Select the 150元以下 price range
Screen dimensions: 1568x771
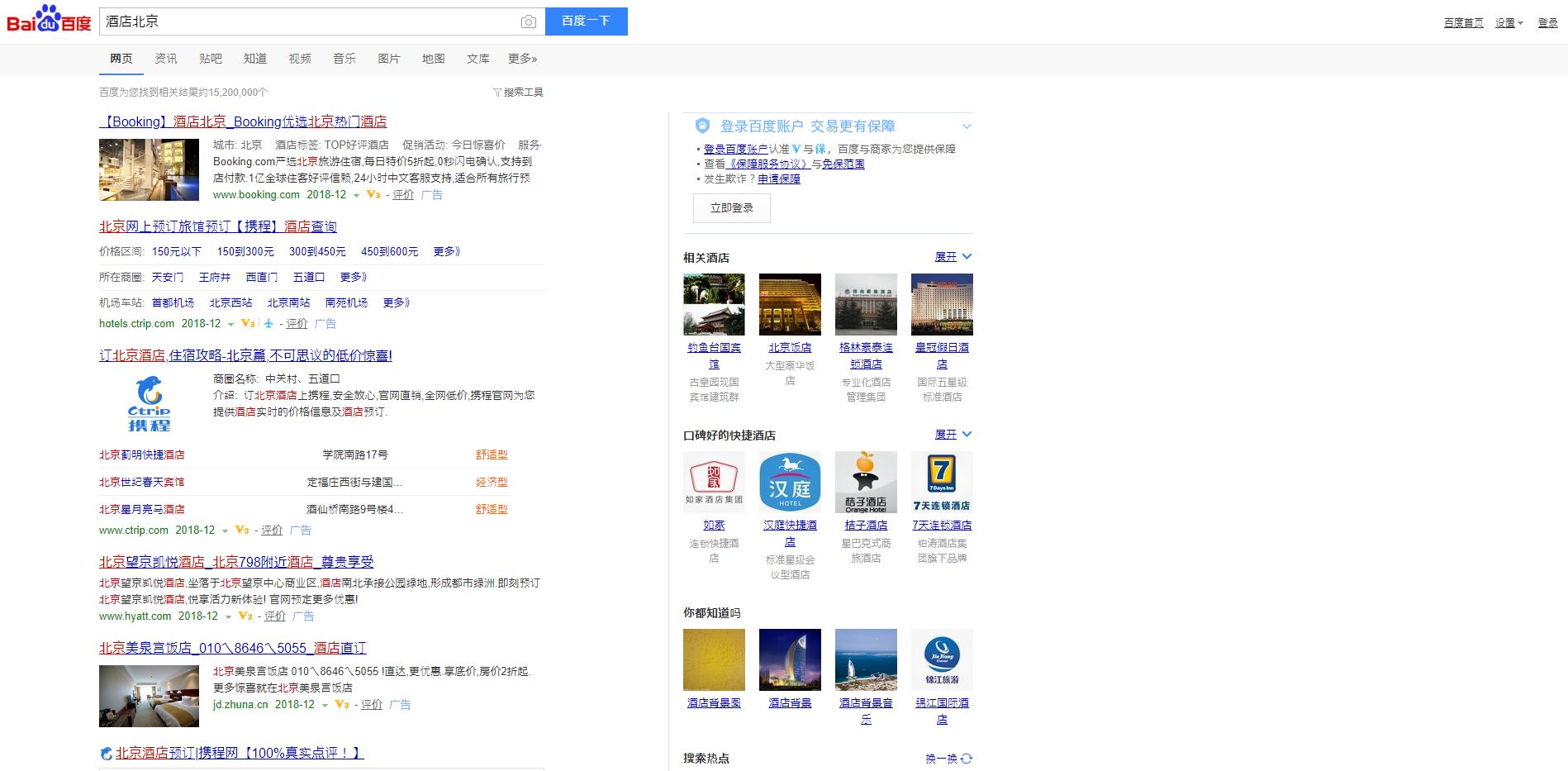[177, 252]
